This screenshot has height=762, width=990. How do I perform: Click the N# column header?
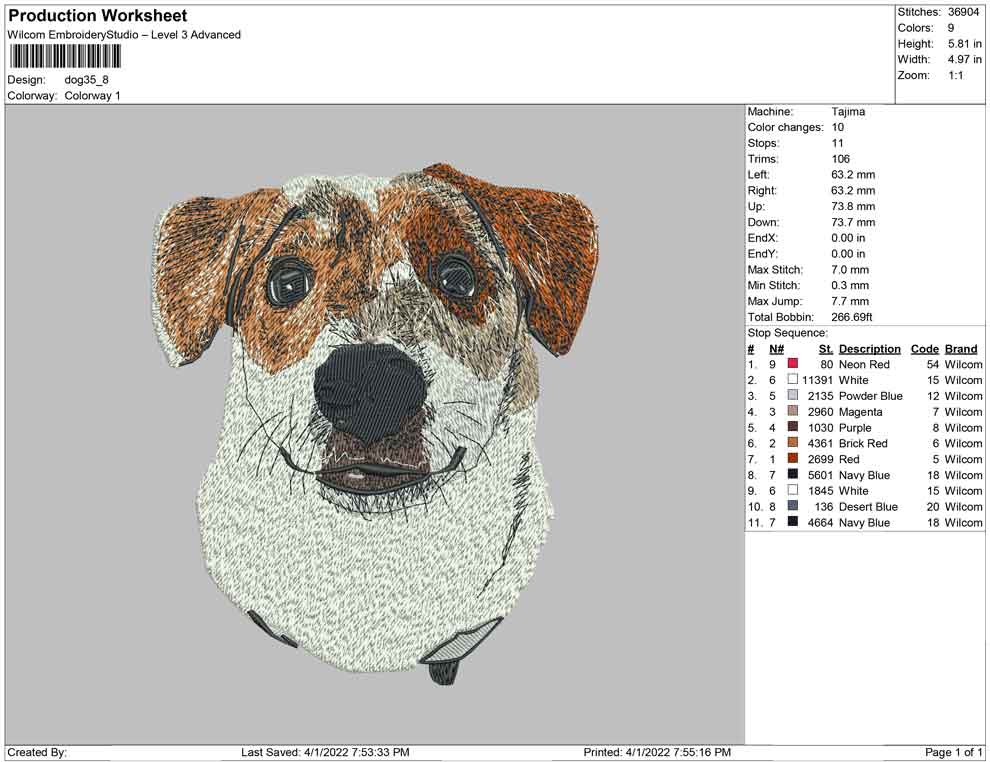click(776, 349)
